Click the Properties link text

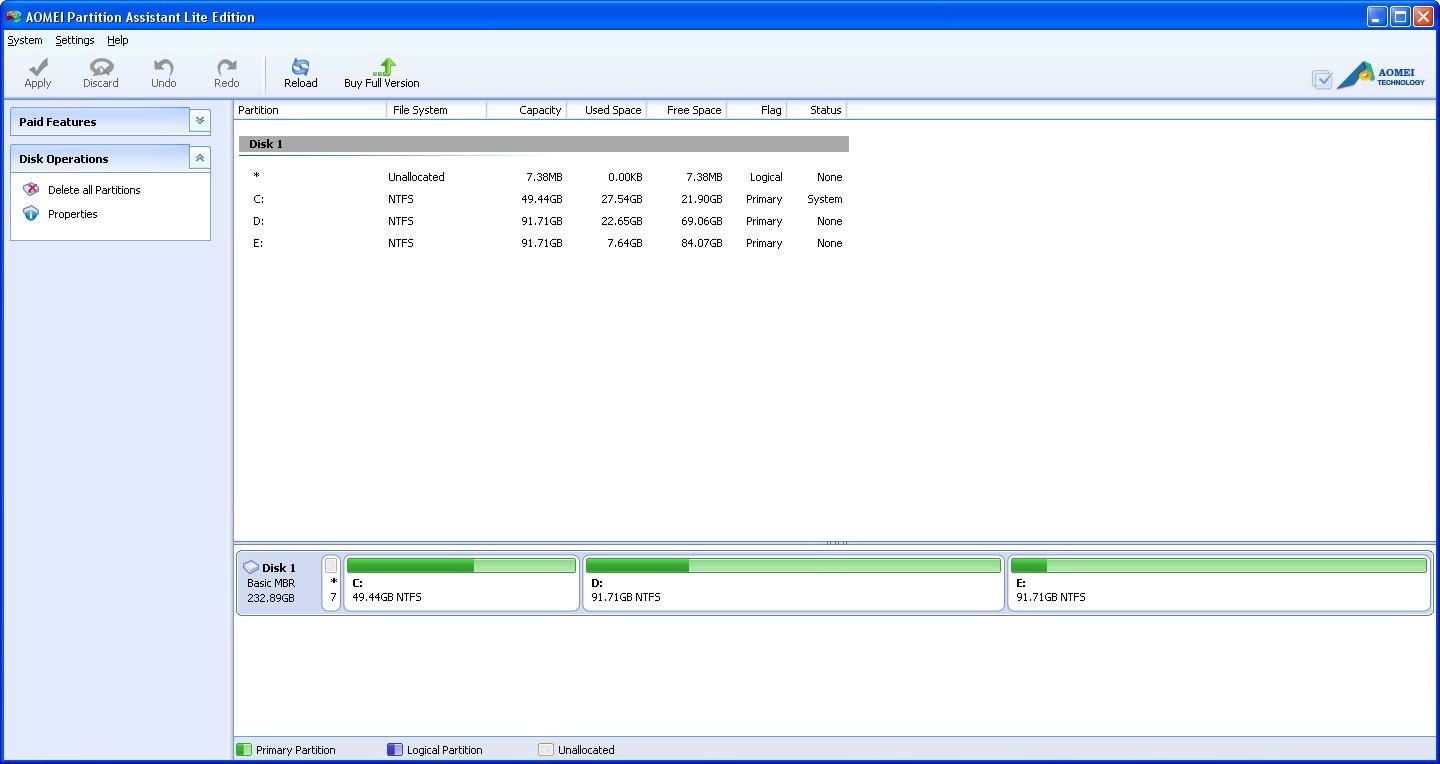point(73,214)
